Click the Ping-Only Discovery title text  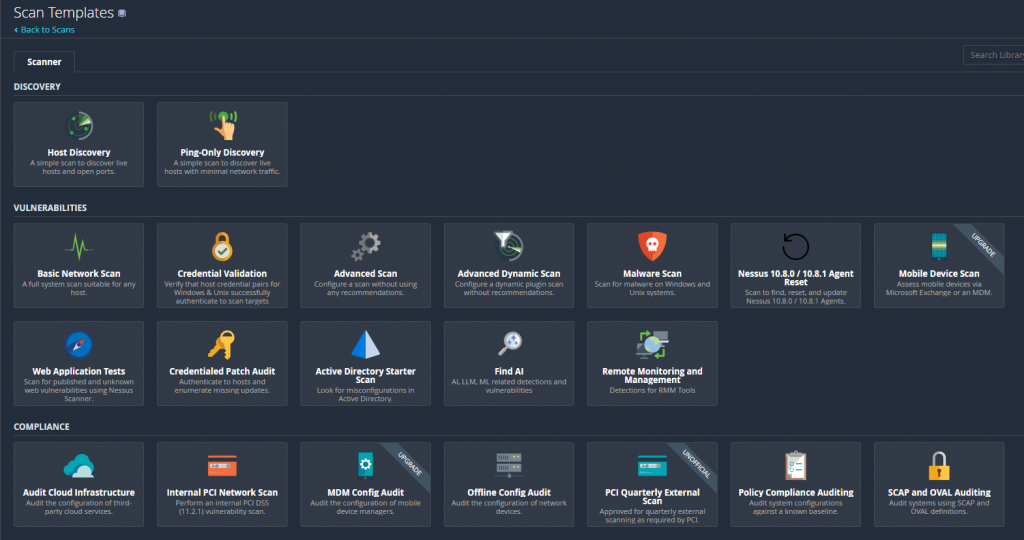pyautogui.click(x=222, y=152)
